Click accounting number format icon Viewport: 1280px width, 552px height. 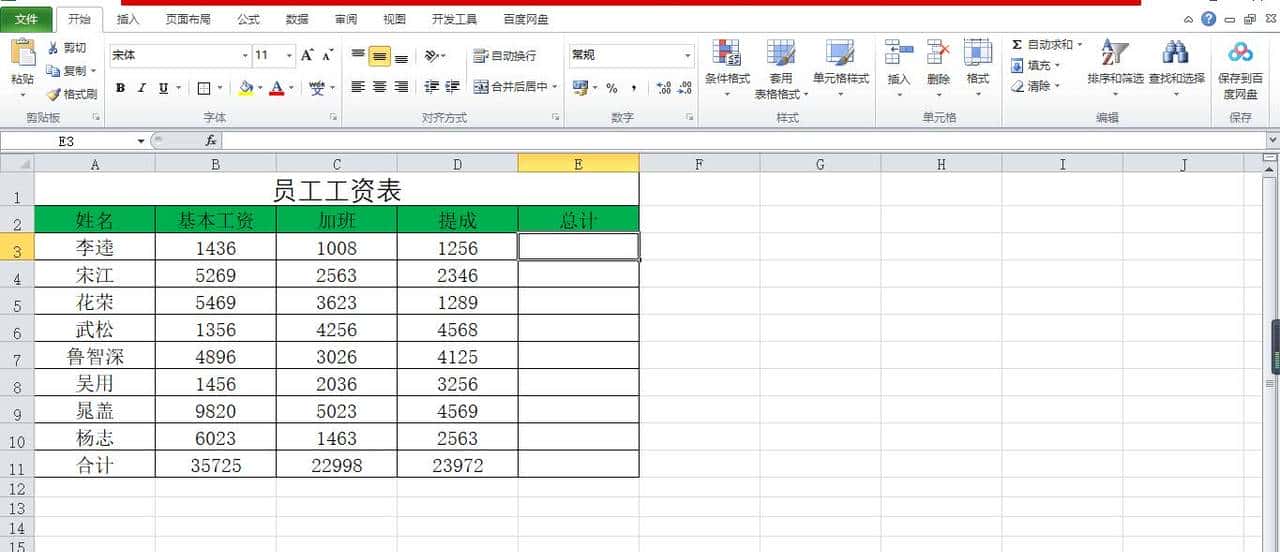(x=580, y=88)
